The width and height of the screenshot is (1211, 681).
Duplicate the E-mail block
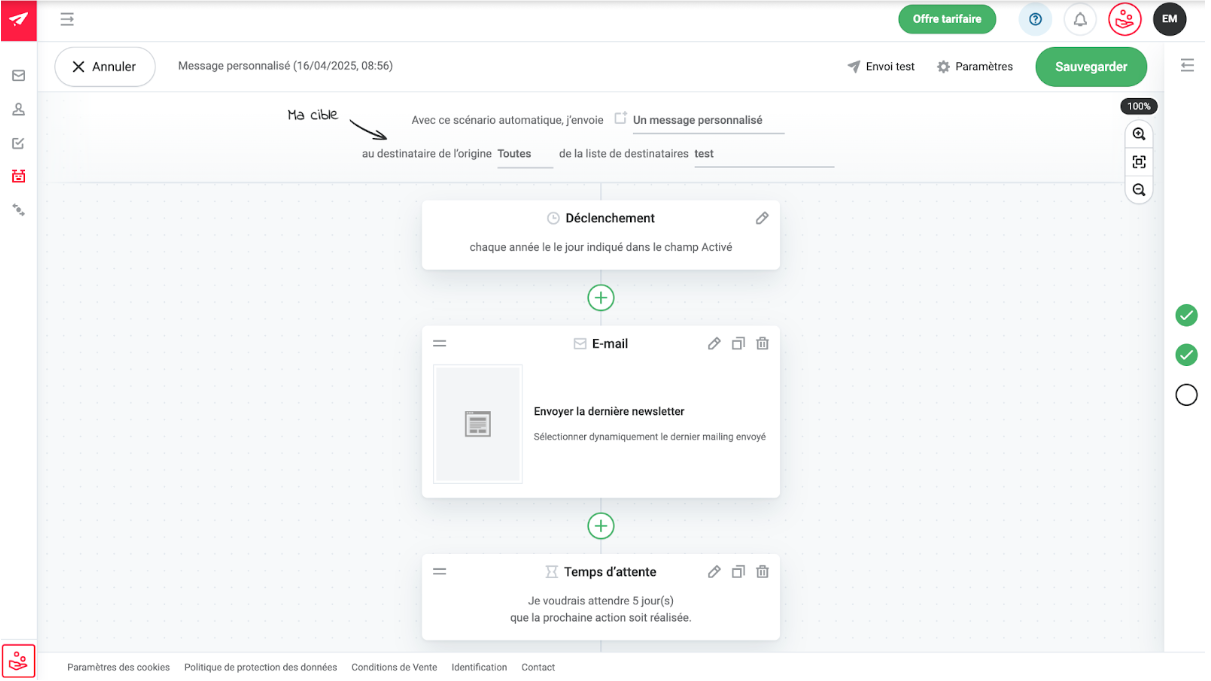tap(738, 344)
